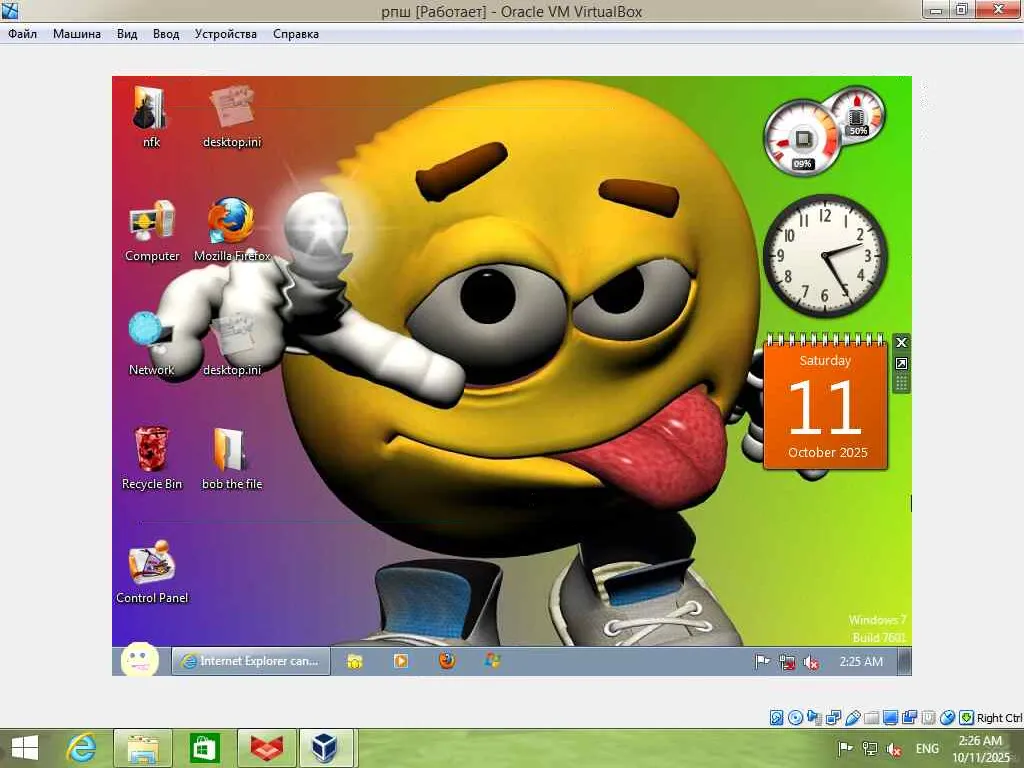Open the Файл menu
Screen dimensions: 1024x768
pos(22,34)
